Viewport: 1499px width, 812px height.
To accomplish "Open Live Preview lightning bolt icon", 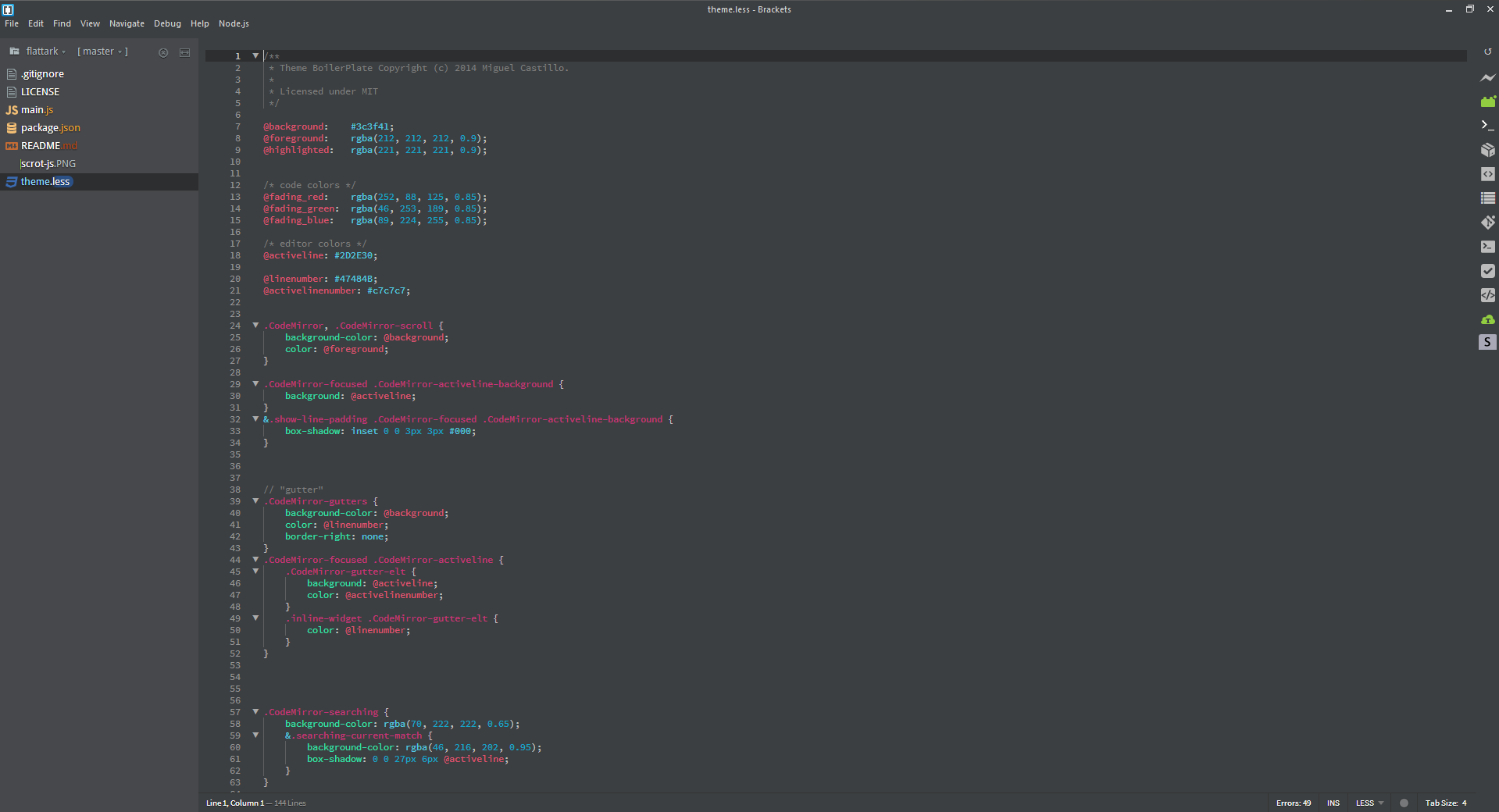I will pos(1488,77).
